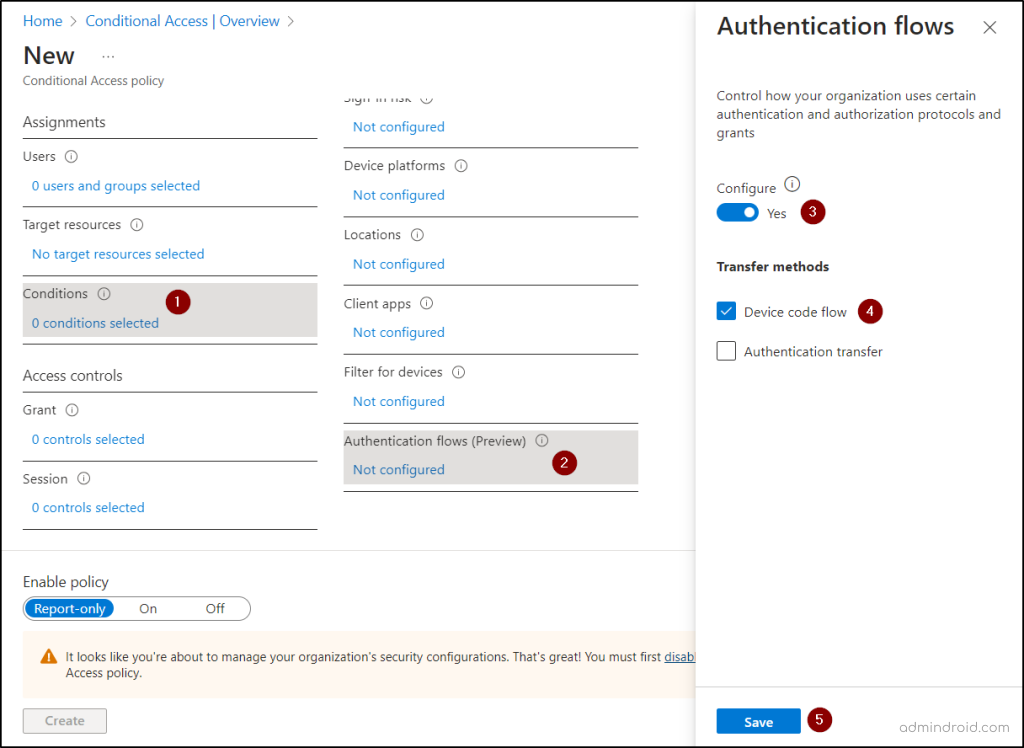Click the Authentication flows (Preview) info icon
Viewport: 1024px width, 748px height.
tap(541, 440)
